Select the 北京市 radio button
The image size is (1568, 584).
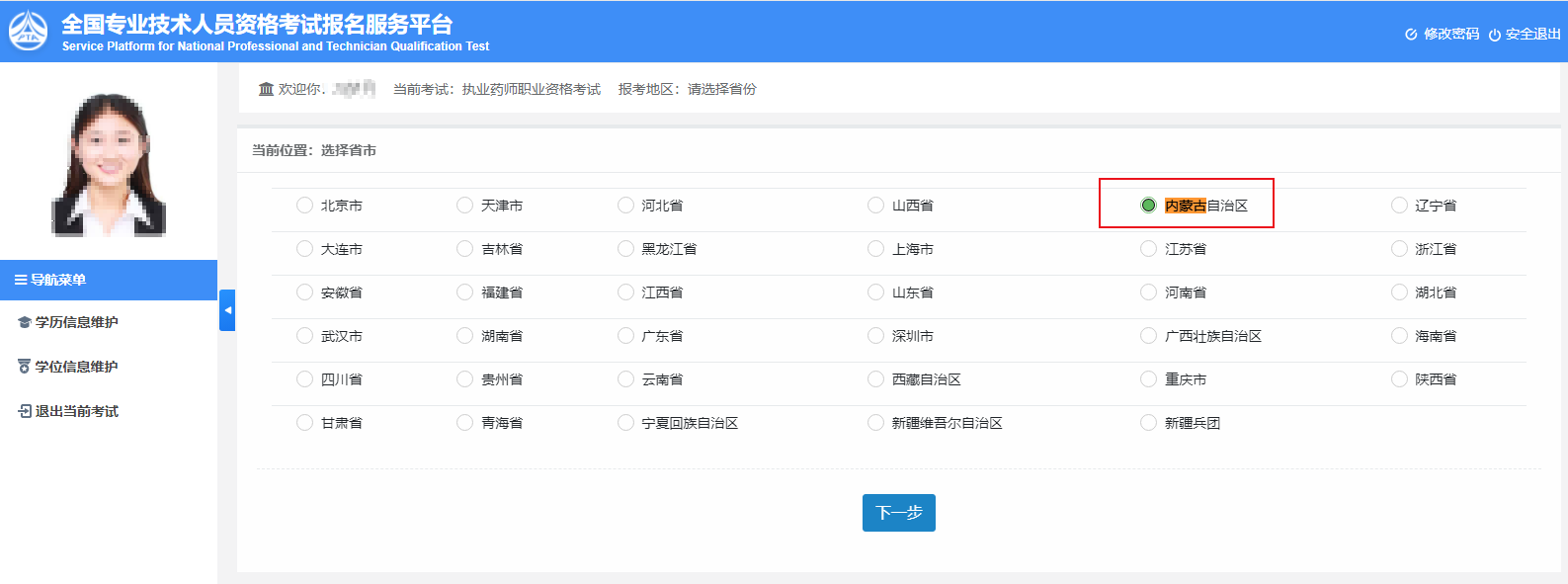[304, 206]
